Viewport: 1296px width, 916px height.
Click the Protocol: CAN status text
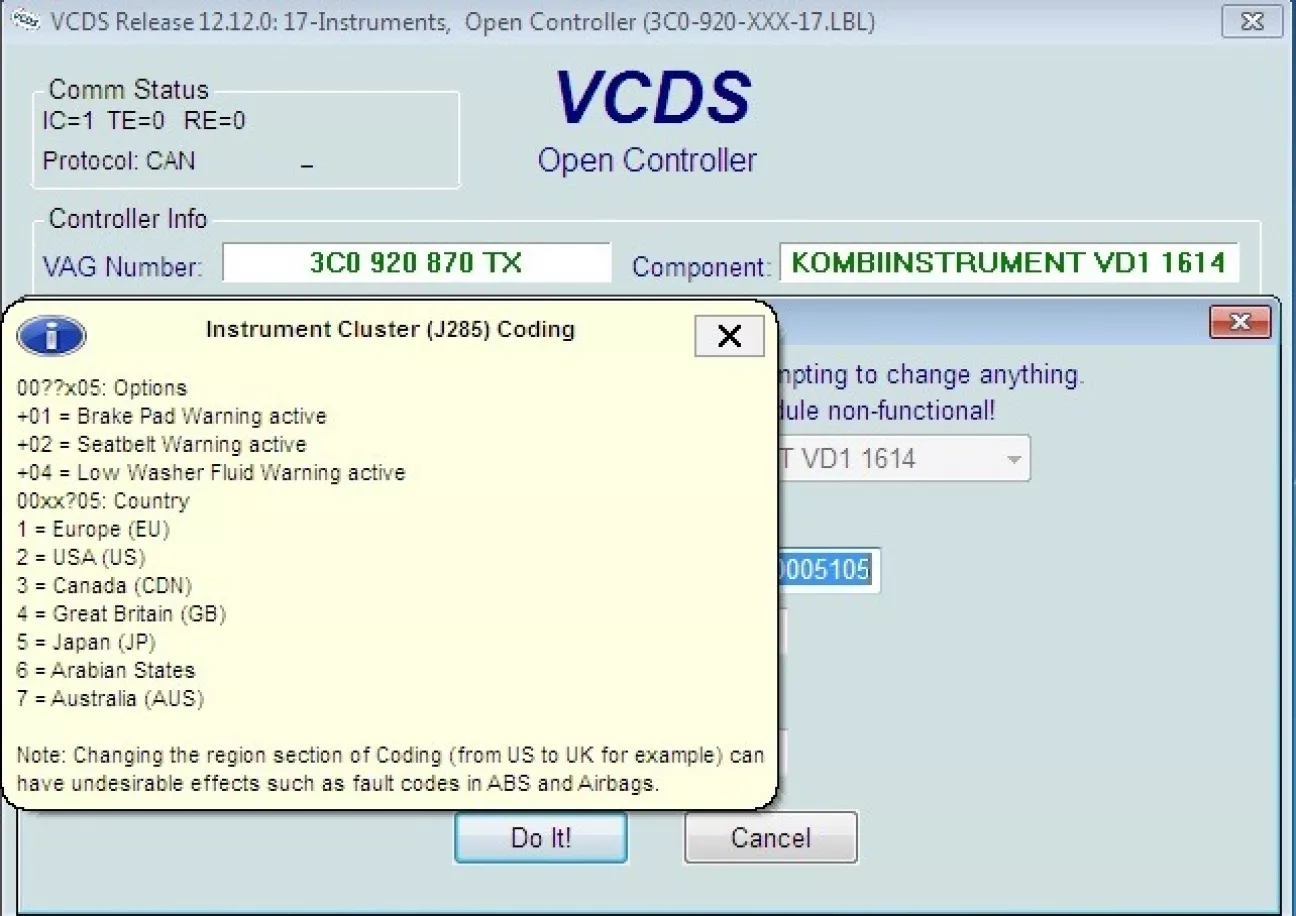119,161
